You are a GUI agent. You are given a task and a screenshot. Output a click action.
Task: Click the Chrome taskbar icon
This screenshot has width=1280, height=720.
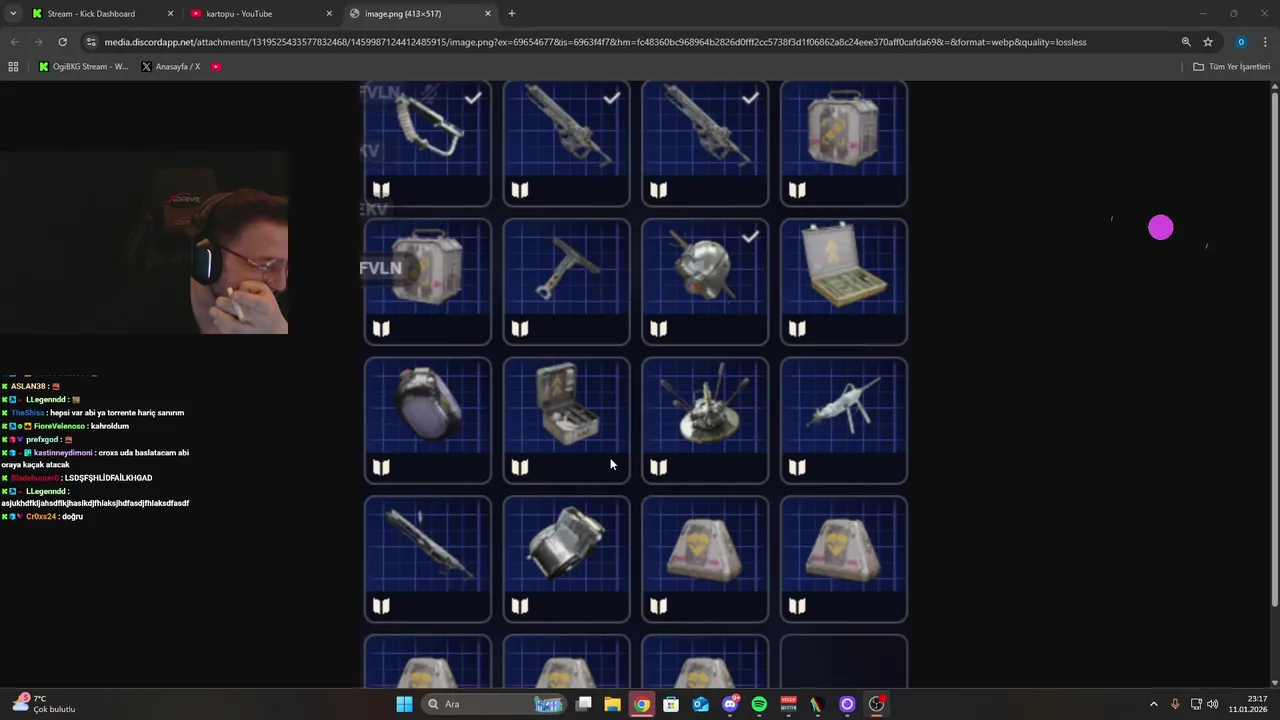(x=642, y=704)
